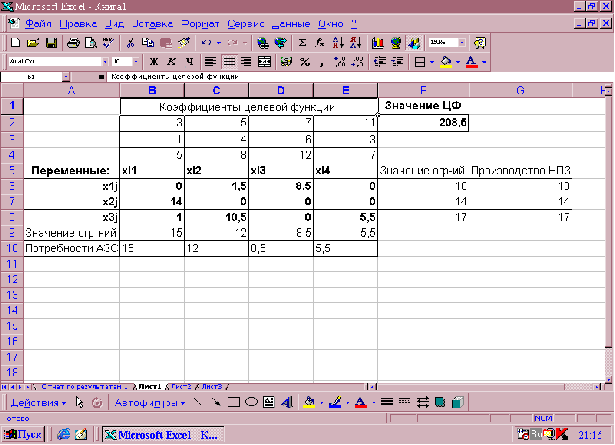Decrease decimal places
Screen dimensions: 615x445
tap(357, 62)
